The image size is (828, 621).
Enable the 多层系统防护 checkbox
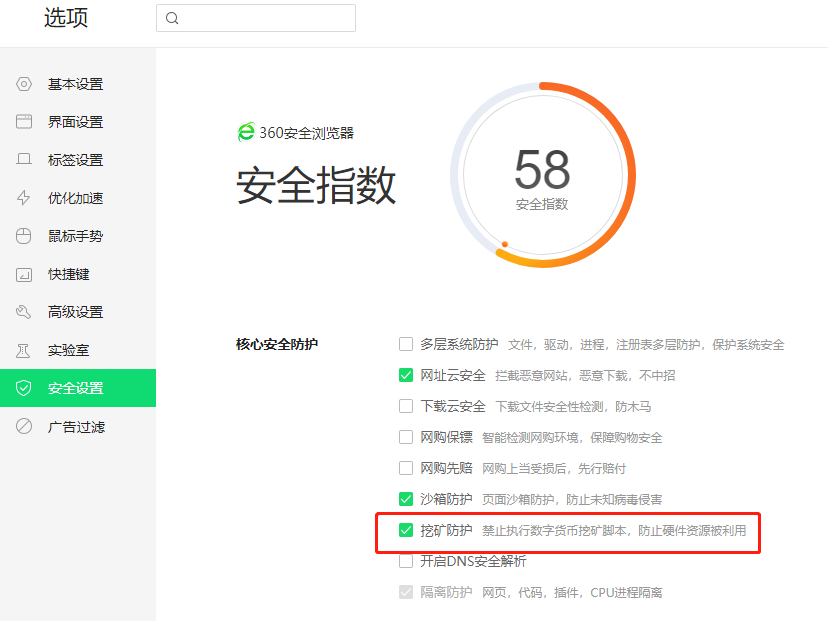coord(406,344)
